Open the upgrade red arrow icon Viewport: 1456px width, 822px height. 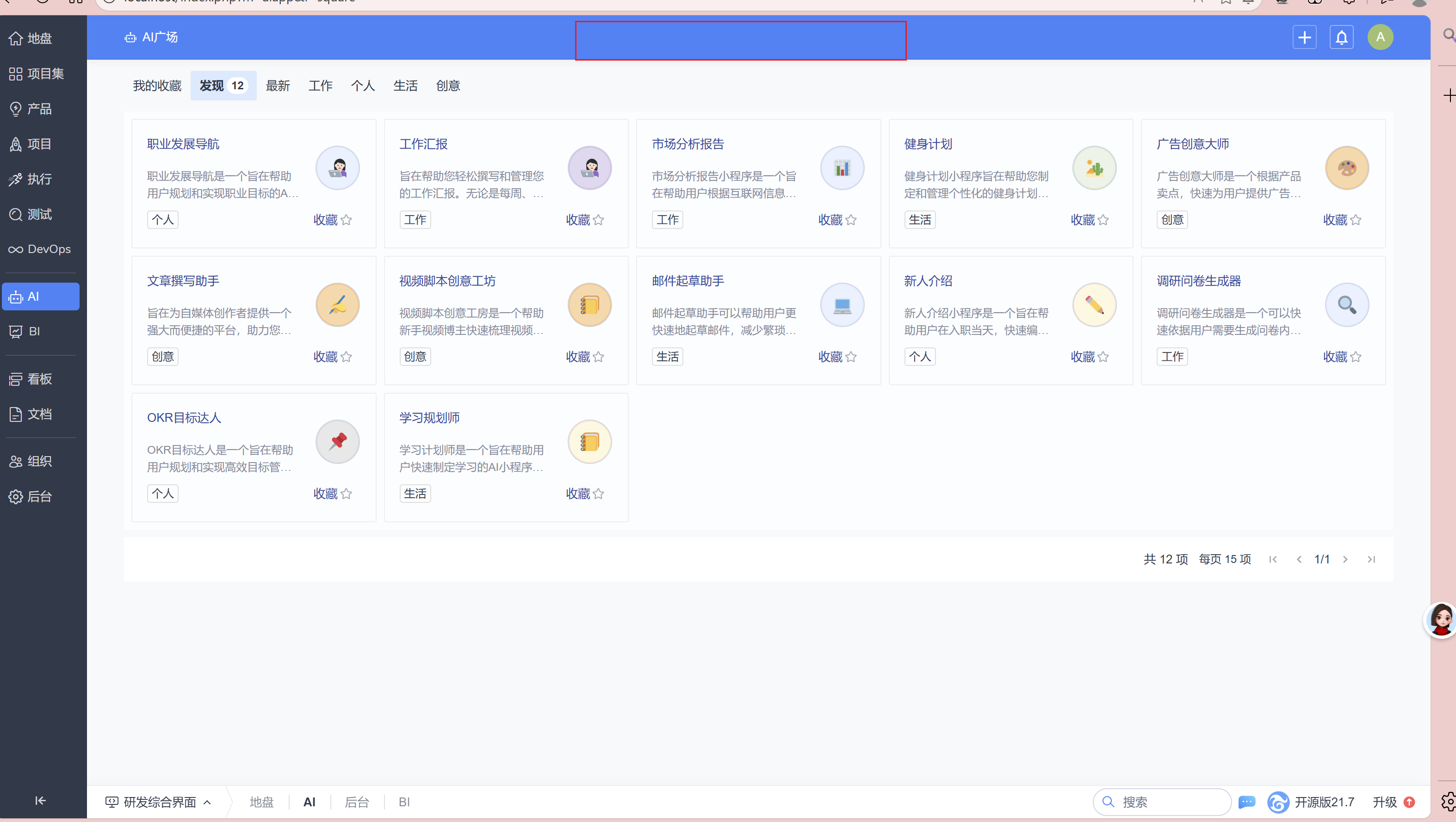click(1409, 802)
